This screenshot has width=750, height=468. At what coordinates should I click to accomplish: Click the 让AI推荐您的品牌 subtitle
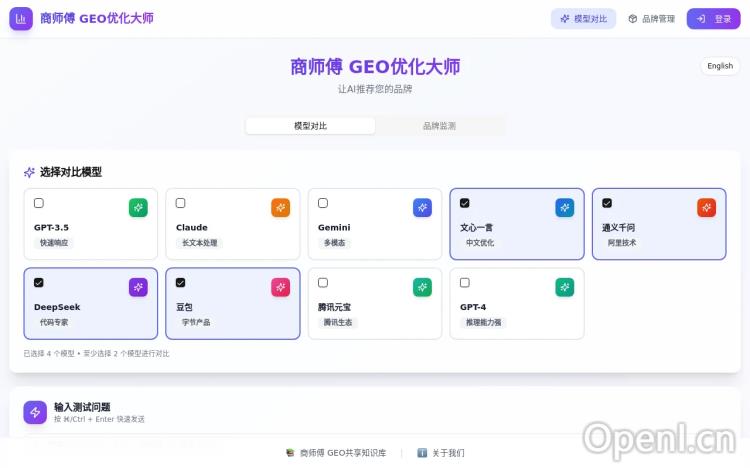pos(375,89)
